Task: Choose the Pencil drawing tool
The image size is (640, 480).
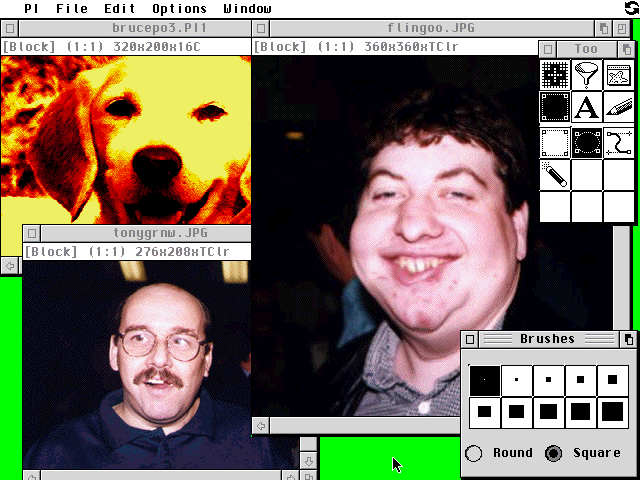Action: (x=619, y=108)
